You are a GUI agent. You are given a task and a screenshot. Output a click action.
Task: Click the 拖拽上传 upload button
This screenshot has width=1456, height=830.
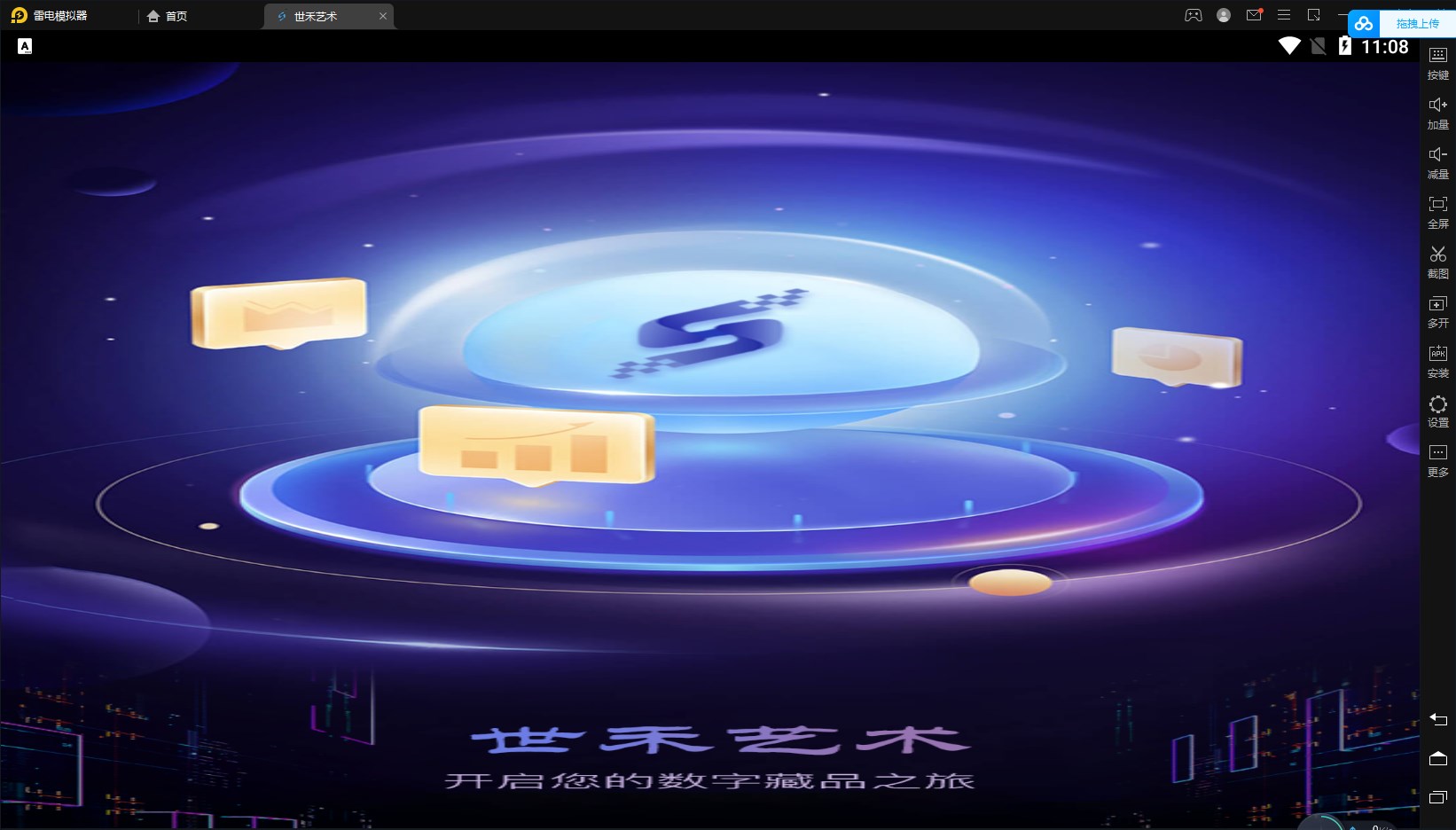point(1414,23)
